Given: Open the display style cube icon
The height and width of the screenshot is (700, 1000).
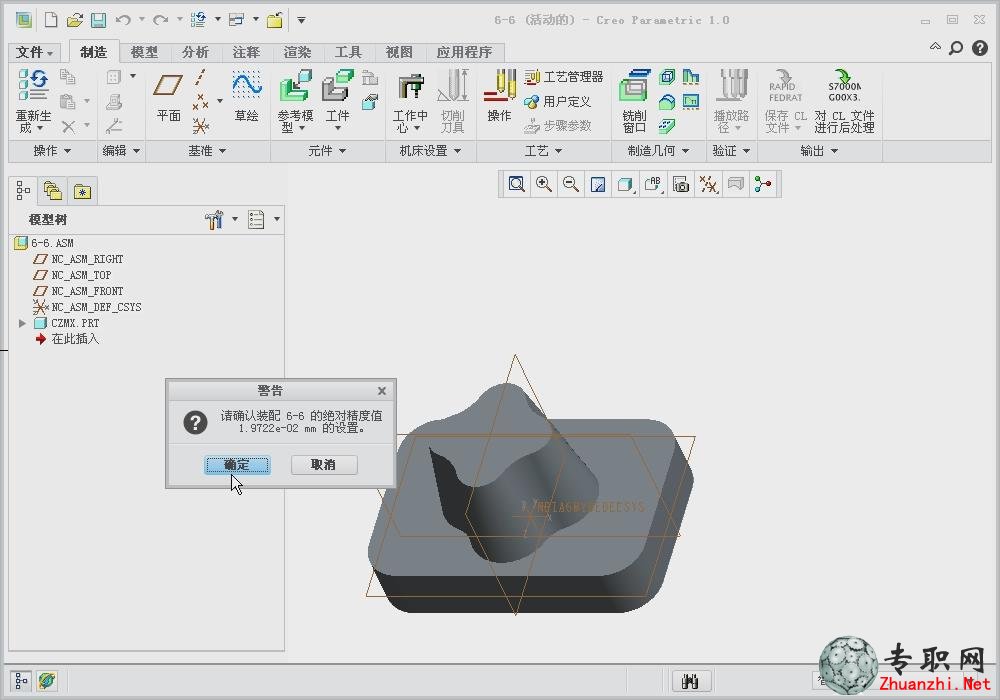Looking at the screenshot, I should pos(625,184).
